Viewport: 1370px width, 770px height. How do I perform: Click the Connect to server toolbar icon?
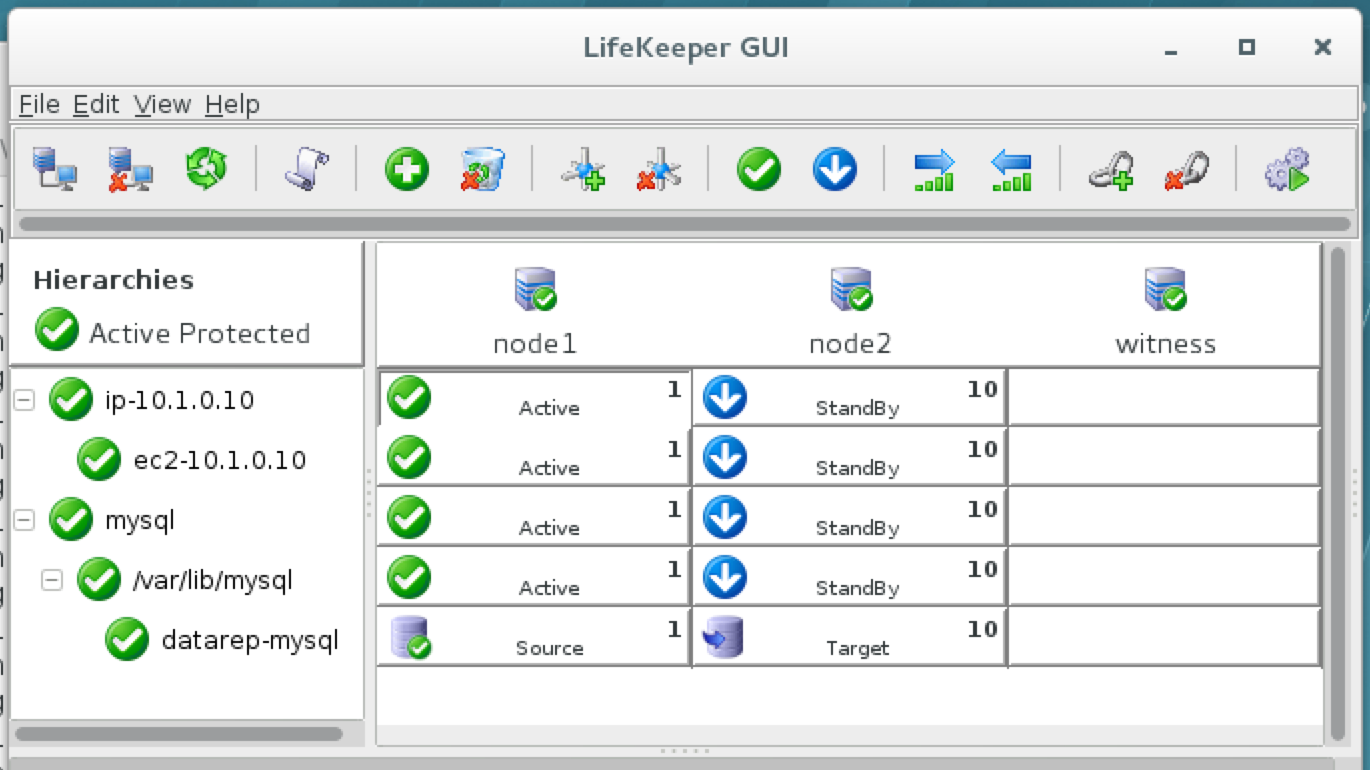54,169
